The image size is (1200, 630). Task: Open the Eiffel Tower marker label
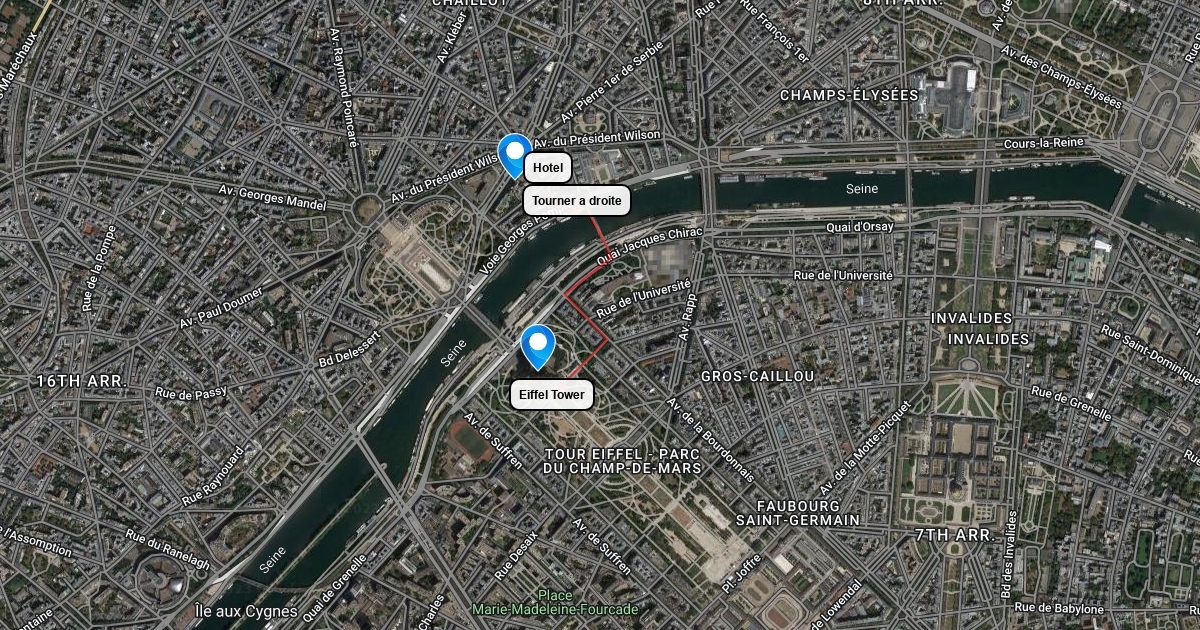click(552, 395)
